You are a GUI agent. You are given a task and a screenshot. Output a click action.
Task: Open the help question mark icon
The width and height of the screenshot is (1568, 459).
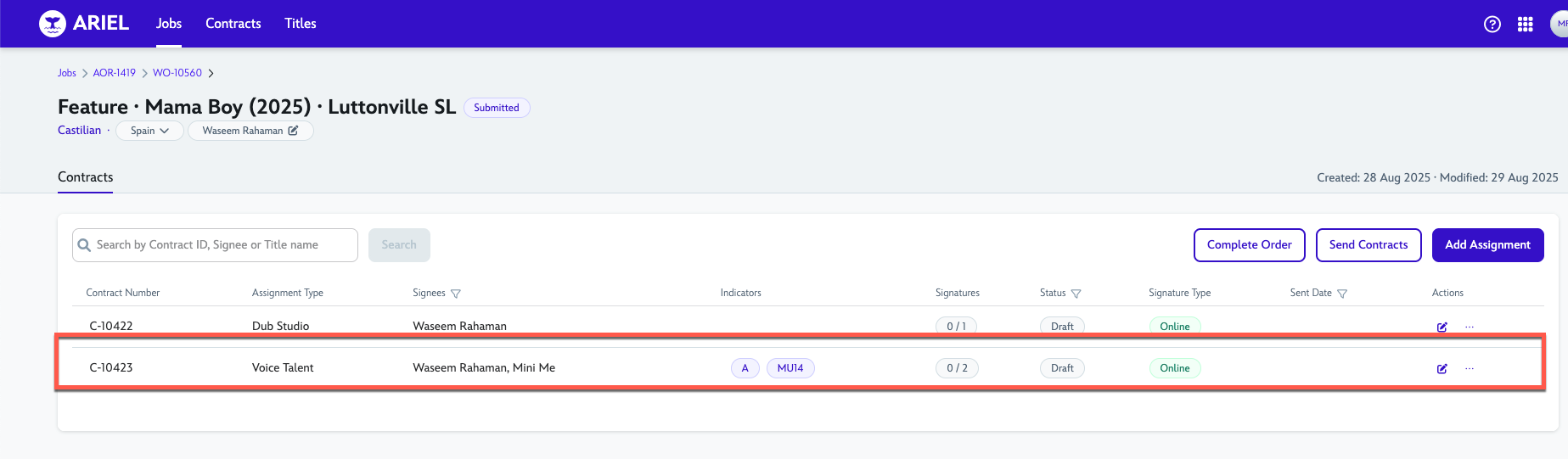[x=1492, y=25]
